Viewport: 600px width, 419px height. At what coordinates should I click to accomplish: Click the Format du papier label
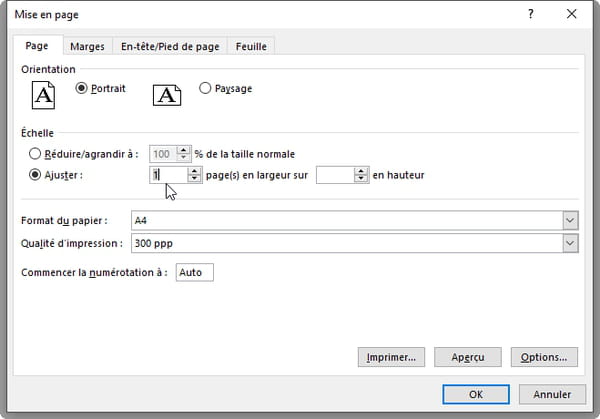64,221
